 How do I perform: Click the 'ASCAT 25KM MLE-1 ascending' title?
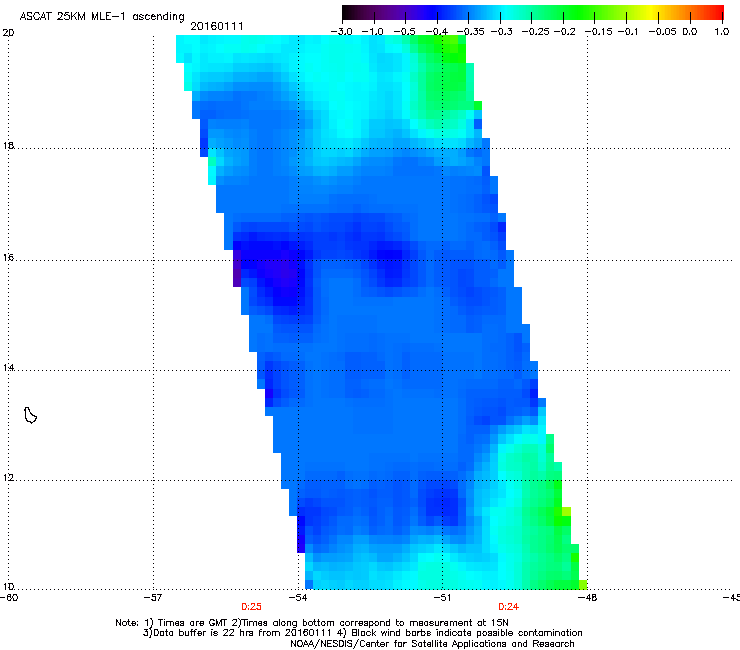102,17
